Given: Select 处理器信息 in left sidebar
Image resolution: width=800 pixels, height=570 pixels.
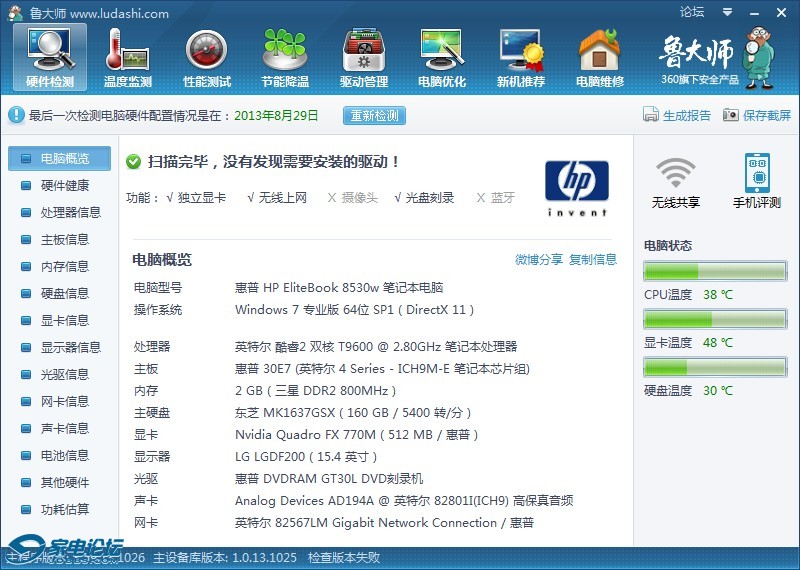Looking at the screenshot, I should (x=70, y=212).
